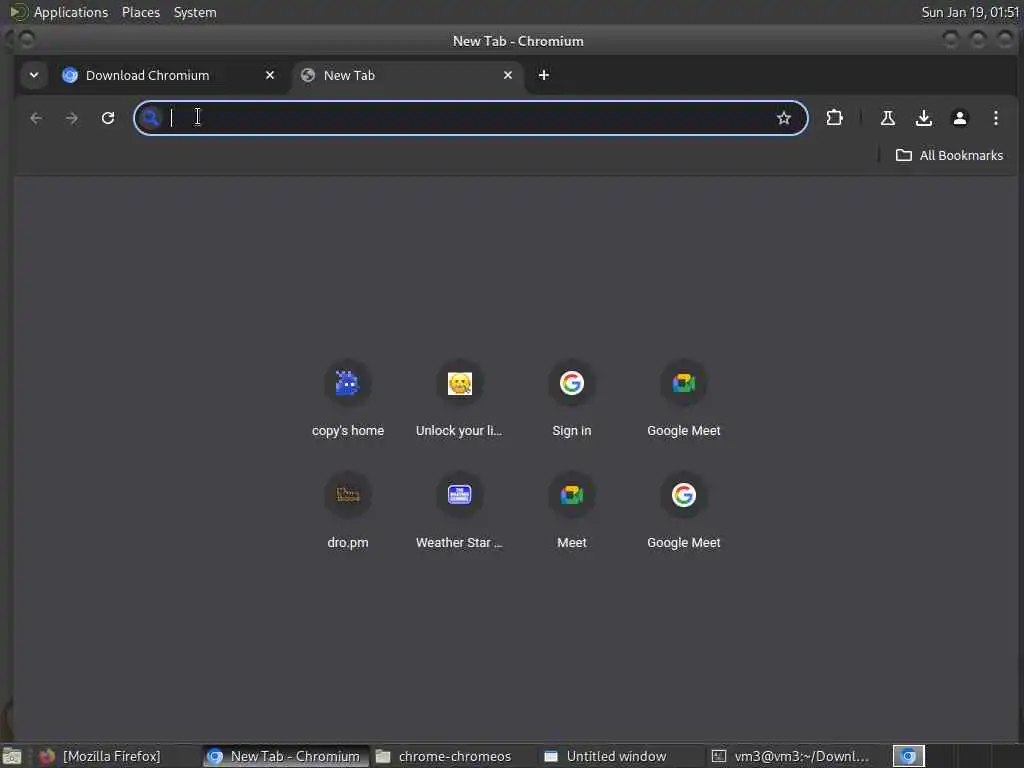Image resolution: width=1024 pixels, height=768 pixels.
Task: Show downloads with the download icon
Action: click(923, 118)
